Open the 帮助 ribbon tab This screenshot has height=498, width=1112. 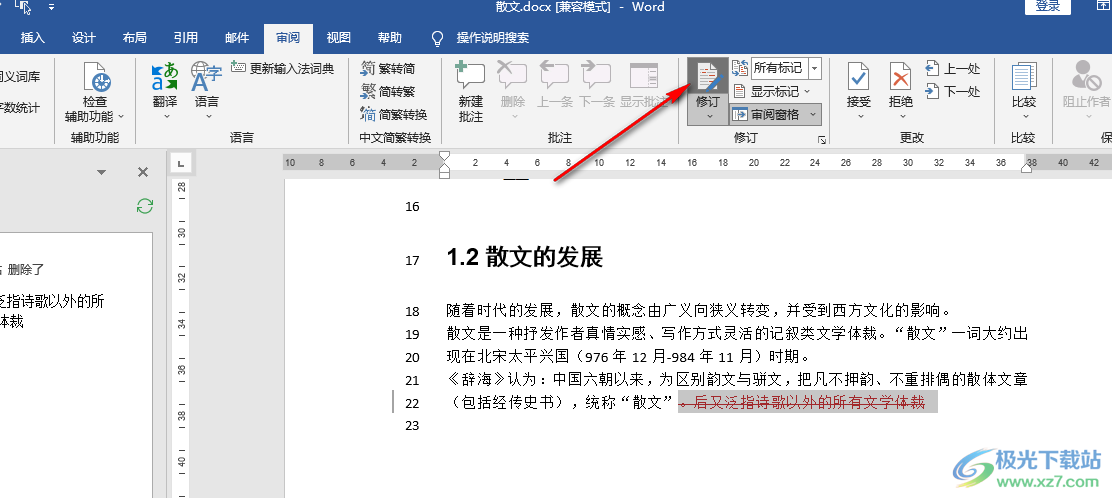pos(390,38)
